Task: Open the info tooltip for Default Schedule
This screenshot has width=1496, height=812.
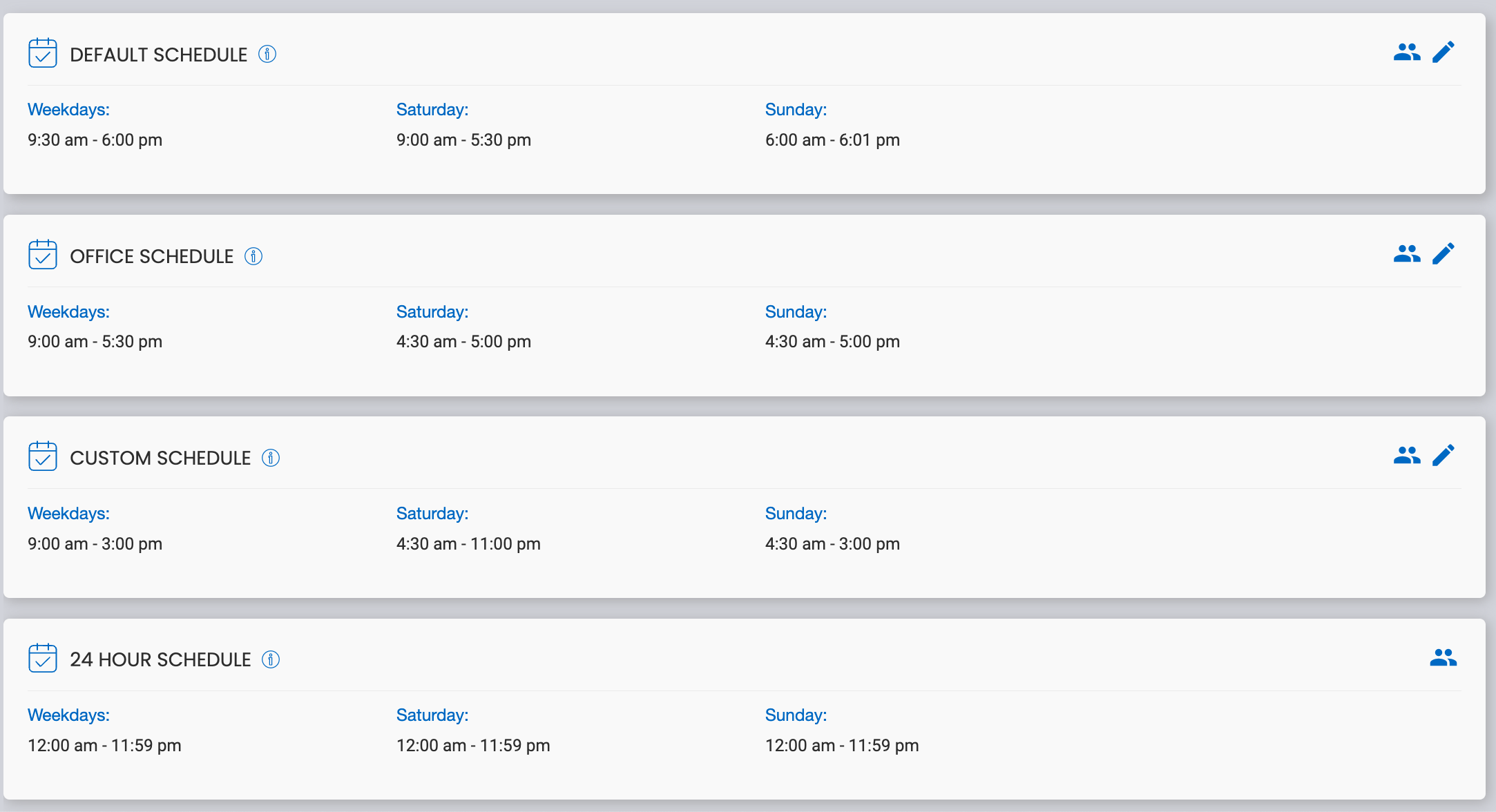Action: click(267, 54)
